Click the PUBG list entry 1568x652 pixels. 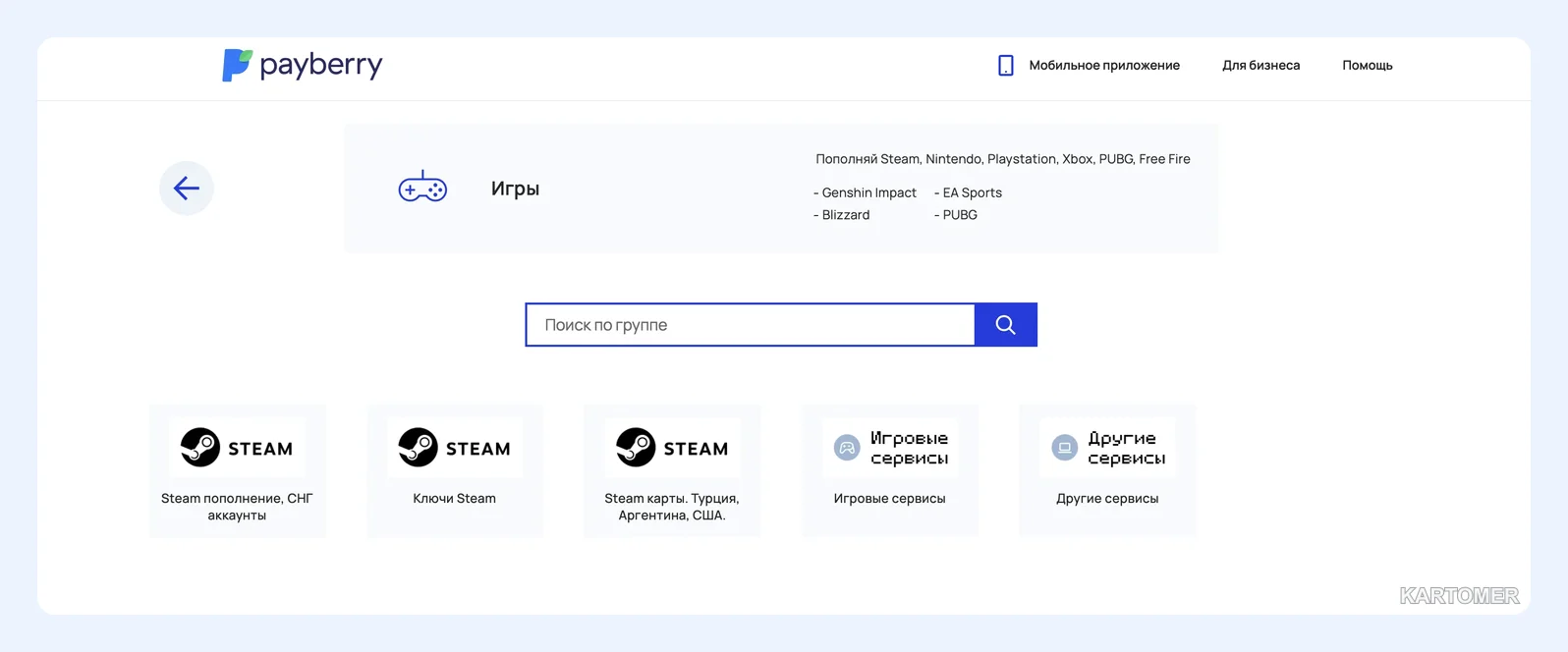click(x=955, y=214)
